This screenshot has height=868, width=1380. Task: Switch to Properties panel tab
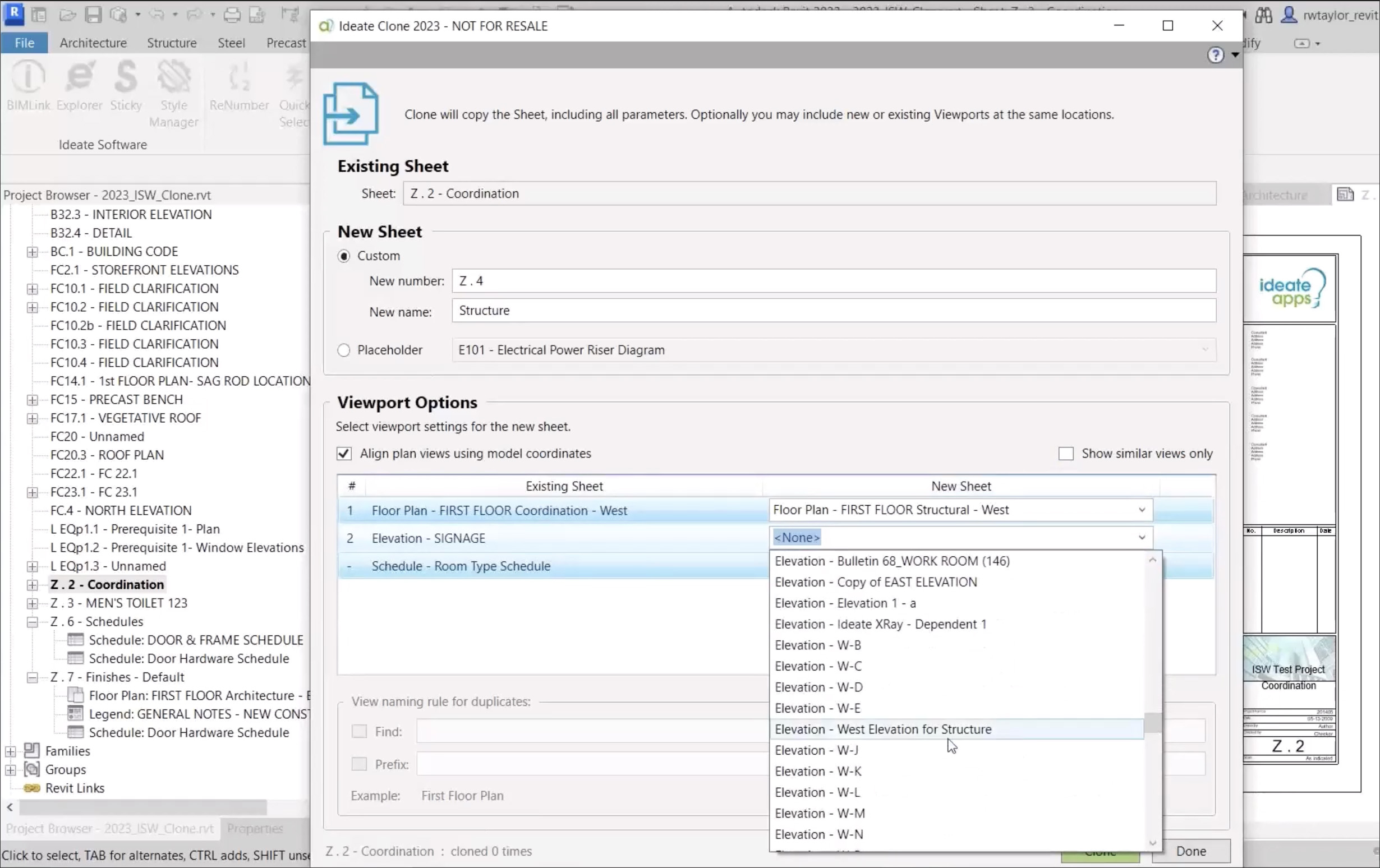255,828
